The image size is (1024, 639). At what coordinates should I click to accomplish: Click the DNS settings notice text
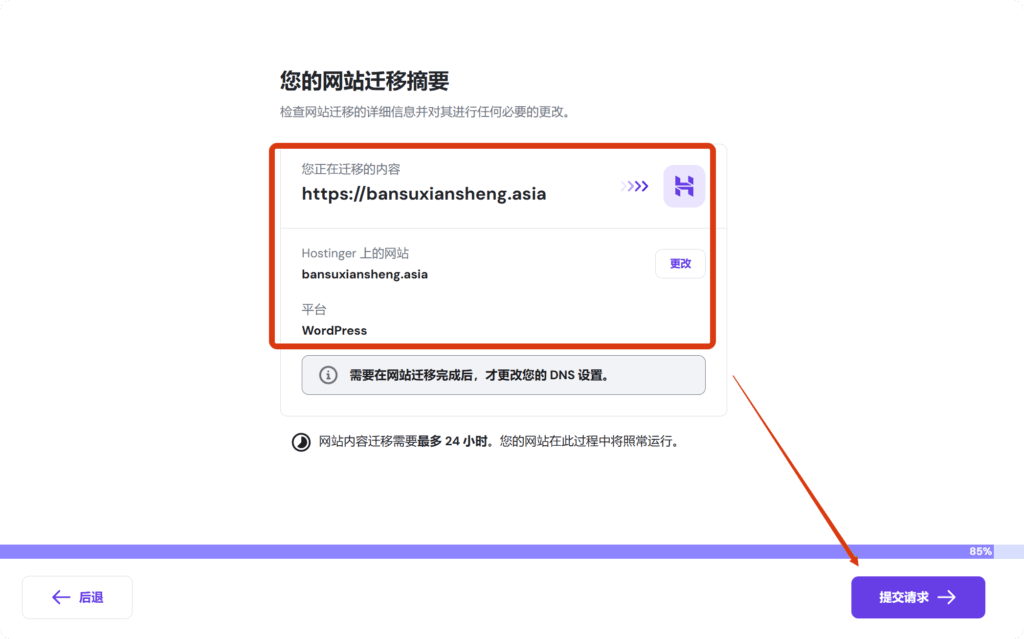pos(479,376)
